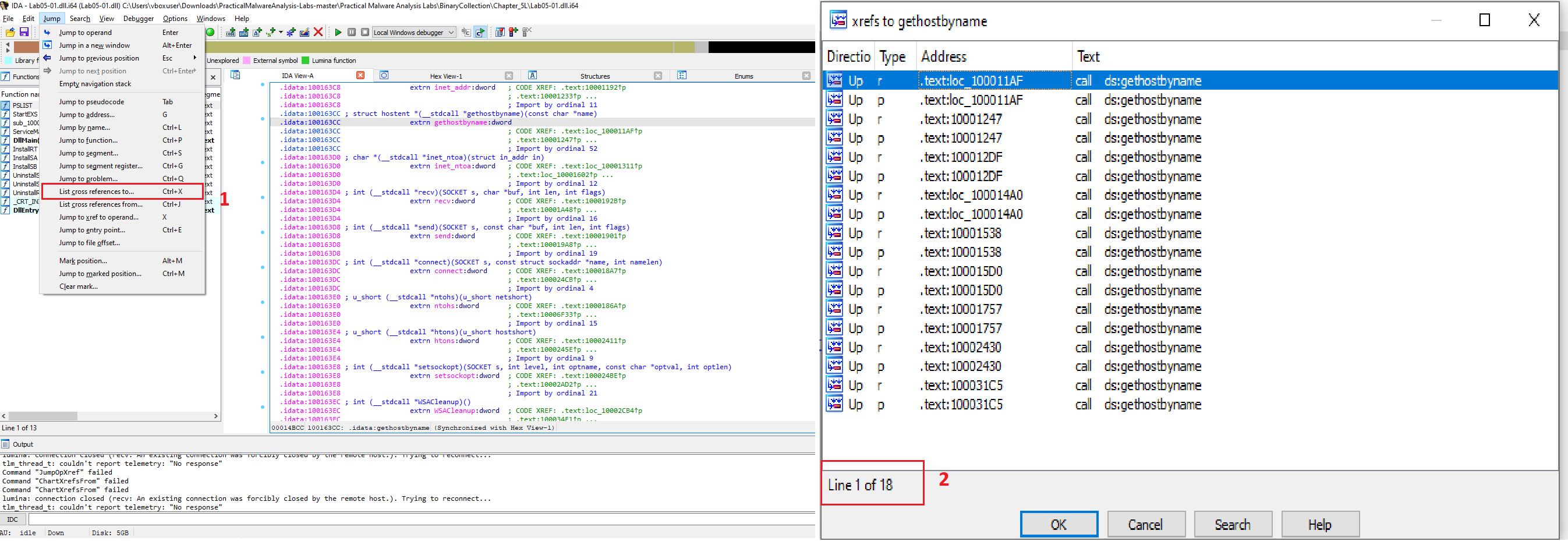Image resolution: width=1568 pixels, height=541 pixels.
Task: Delete function using the red X icon
Action: 318,32
